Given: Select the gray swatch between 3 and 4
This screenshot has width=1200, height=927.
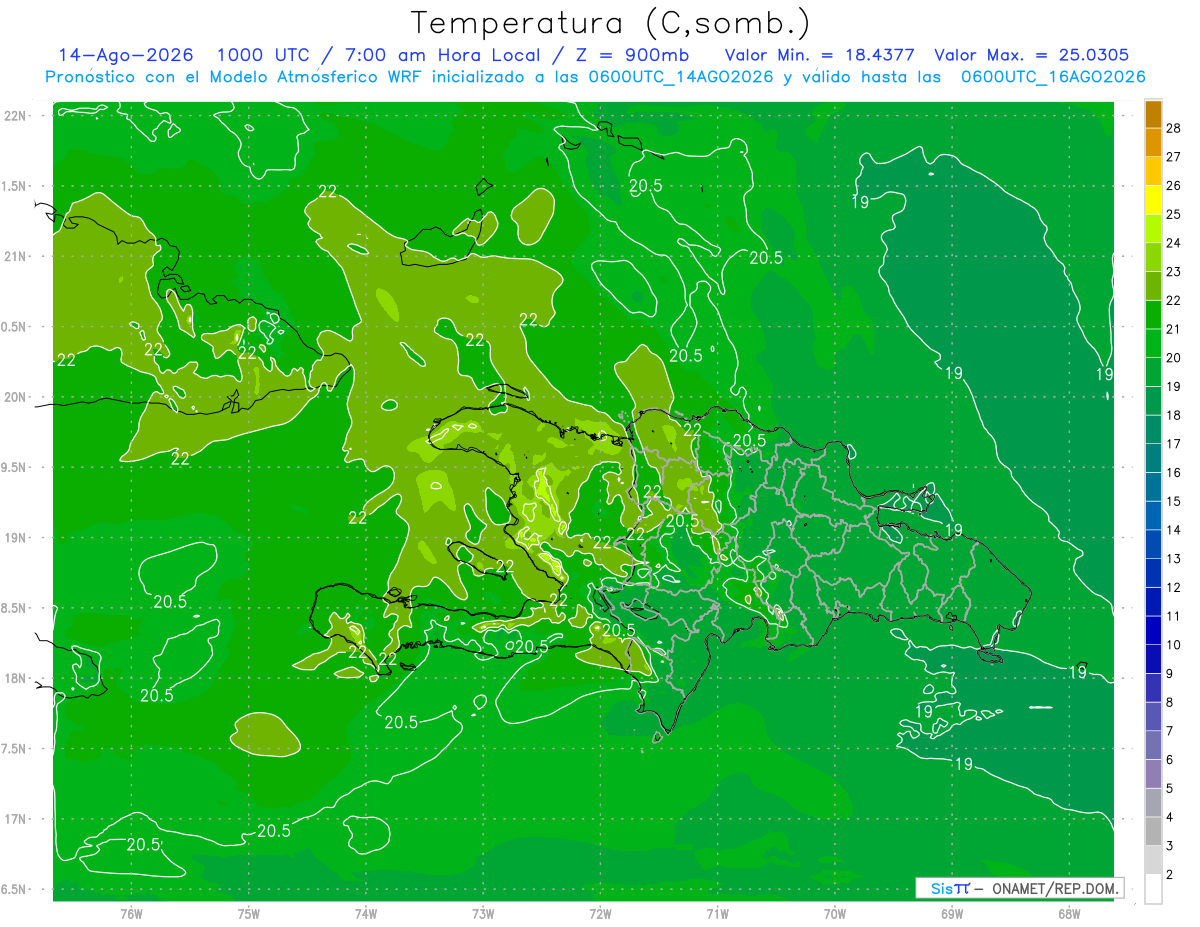Looking at the screenshot, I should pos(1153,832).
